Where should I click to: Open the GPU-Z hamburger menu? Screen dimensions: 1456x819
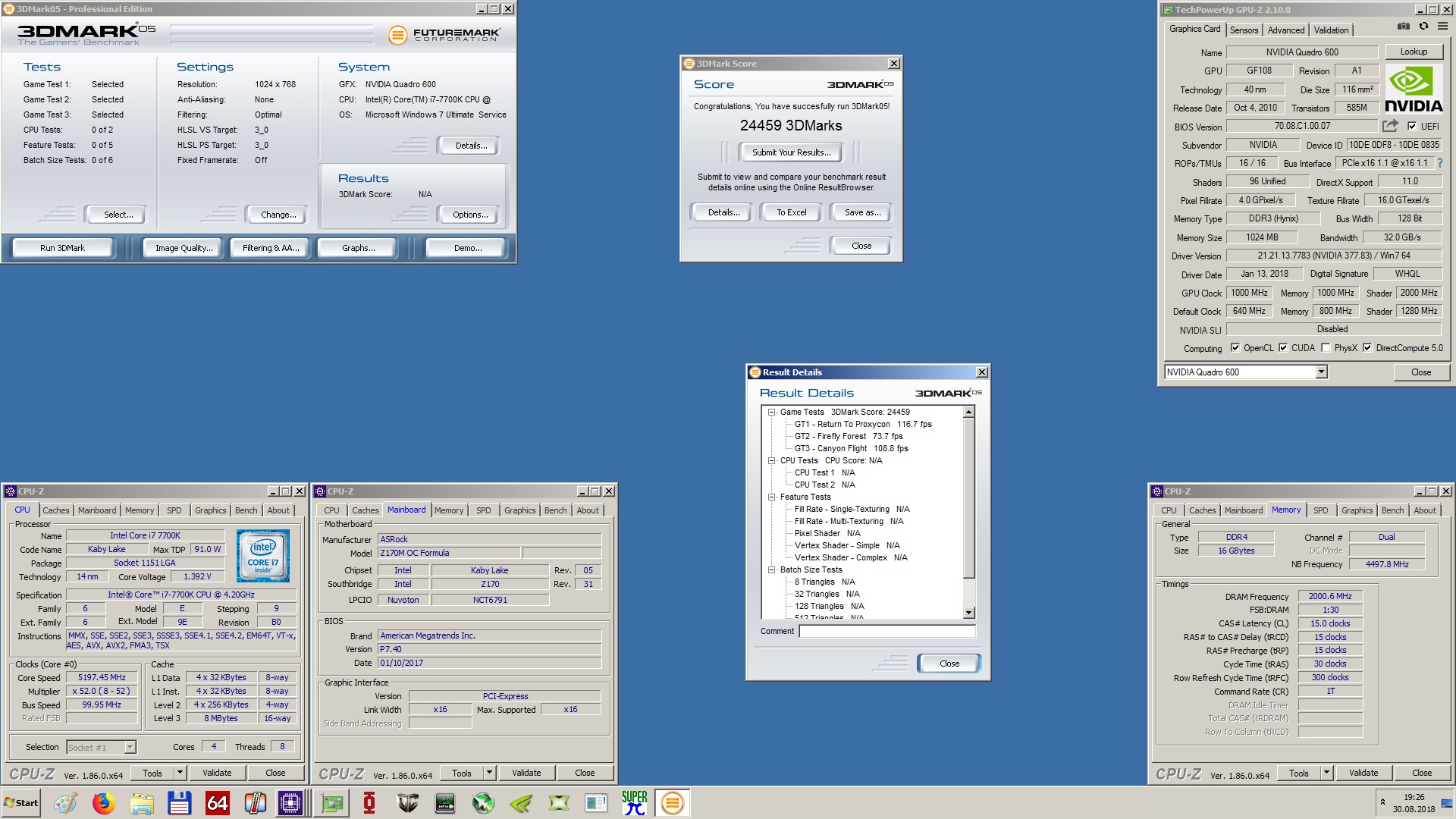coord(1442,27)
